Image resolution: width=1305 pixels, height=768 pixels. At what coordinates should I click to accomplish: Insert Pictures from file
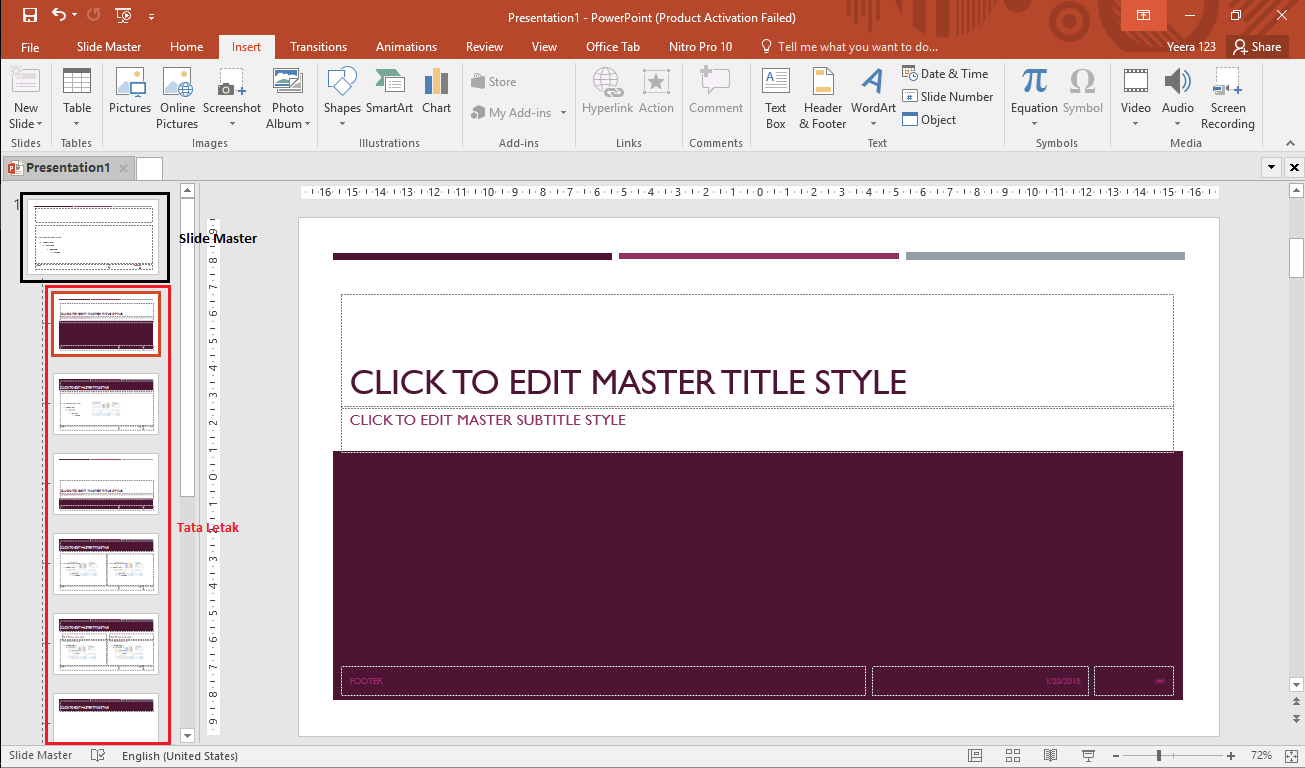(x=130, y=97)
